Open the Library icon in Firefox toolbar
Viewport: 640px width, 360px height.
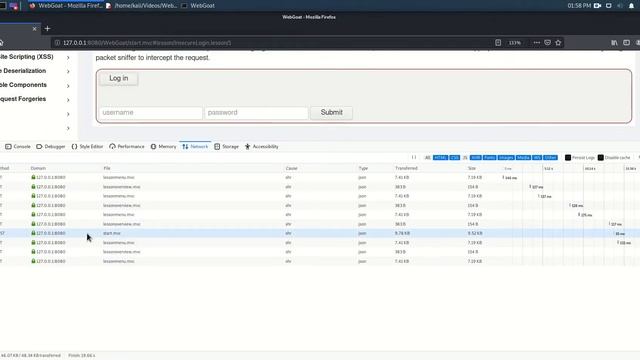coord(614,42)
